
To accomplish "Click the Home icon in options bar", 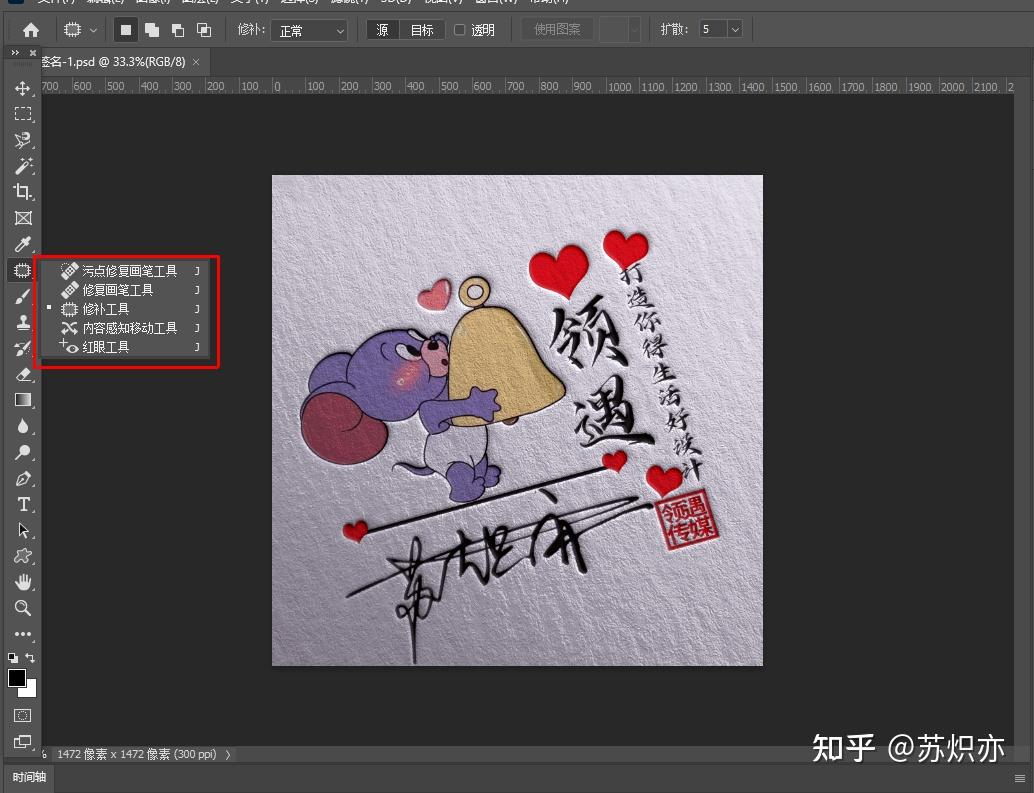I will click(30, 30).
